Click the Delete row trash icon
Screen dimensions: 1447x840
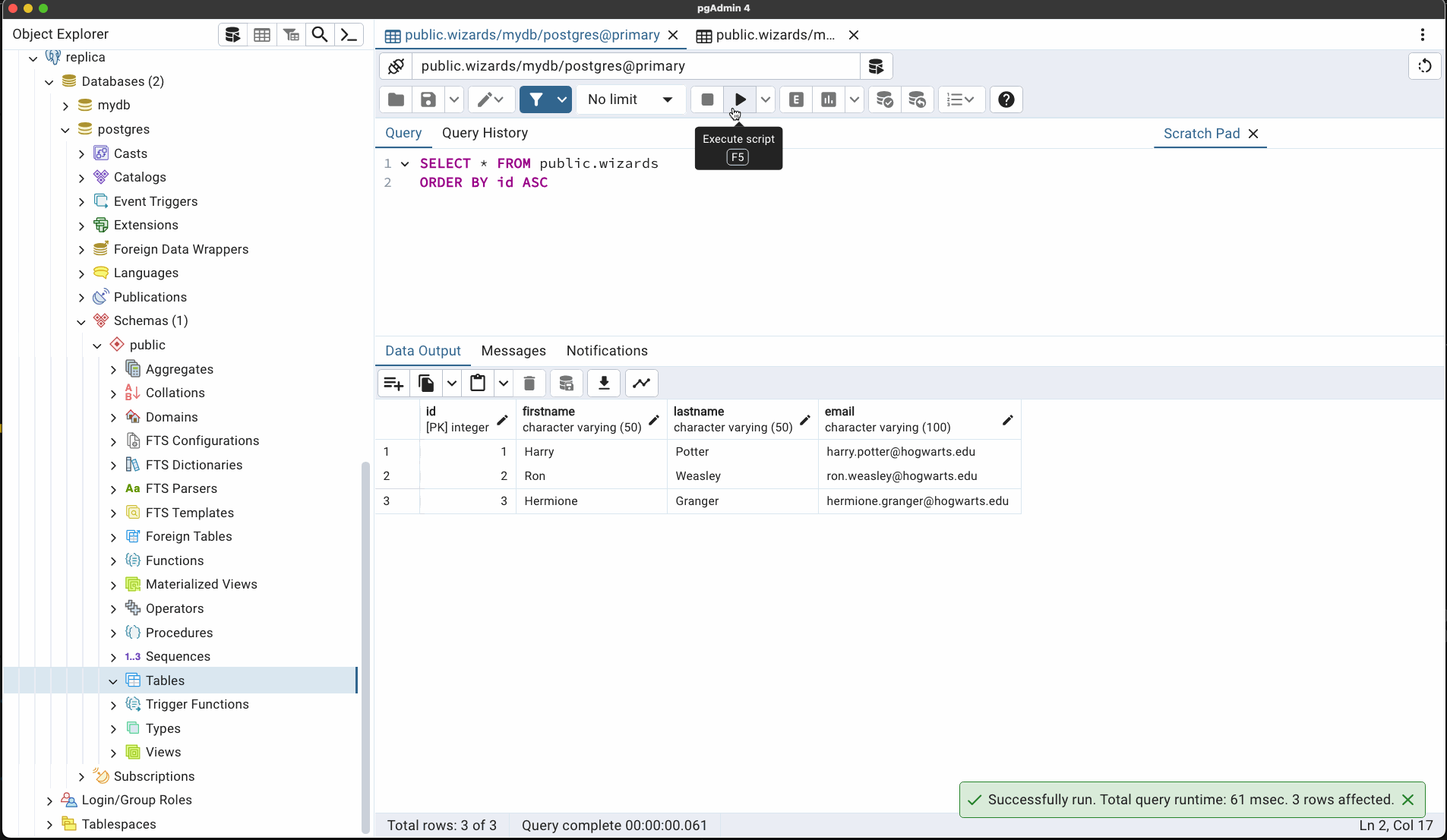pyautogui.click(x=529, y=384)
